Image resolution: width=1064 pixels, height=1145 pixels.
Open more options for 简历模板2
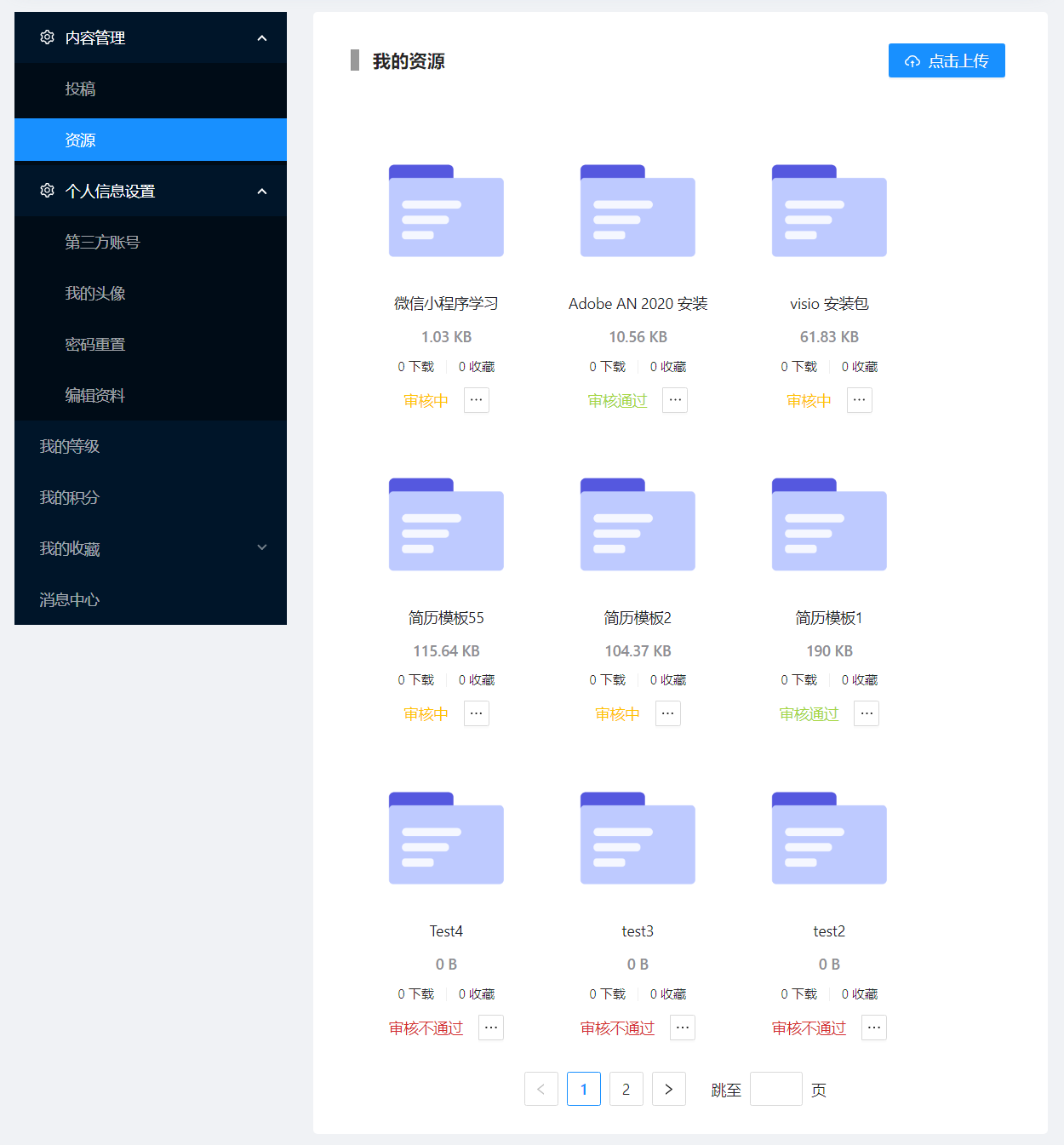(668, 713)
